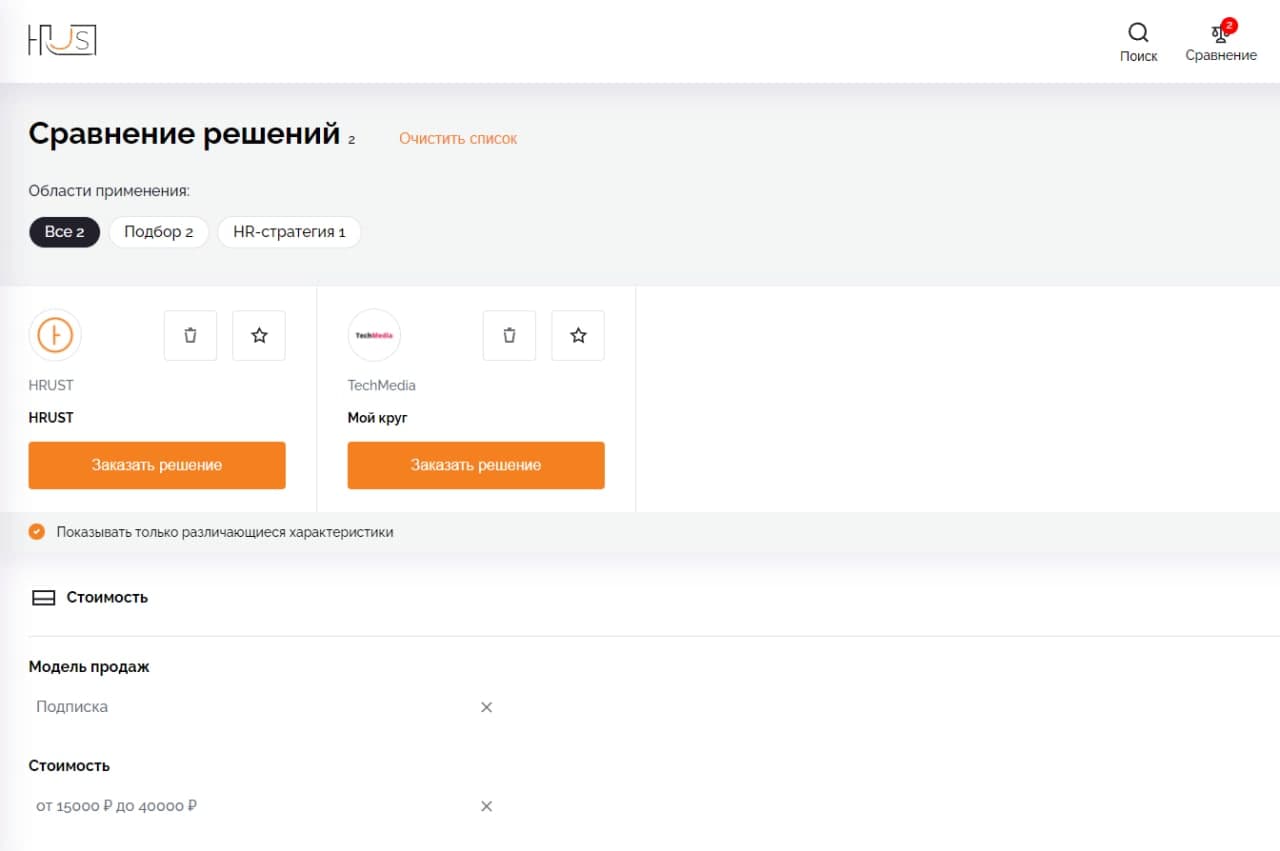Select the HR-стратегия 1 filter chip

[x=289, y=232]
